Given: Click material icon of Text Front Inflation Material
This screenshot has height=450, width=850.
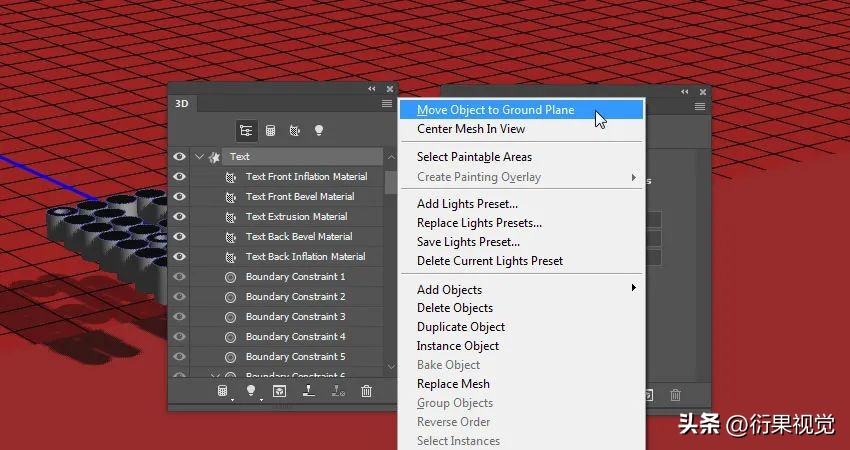Looking at the screenshot, I should (230, 177).
